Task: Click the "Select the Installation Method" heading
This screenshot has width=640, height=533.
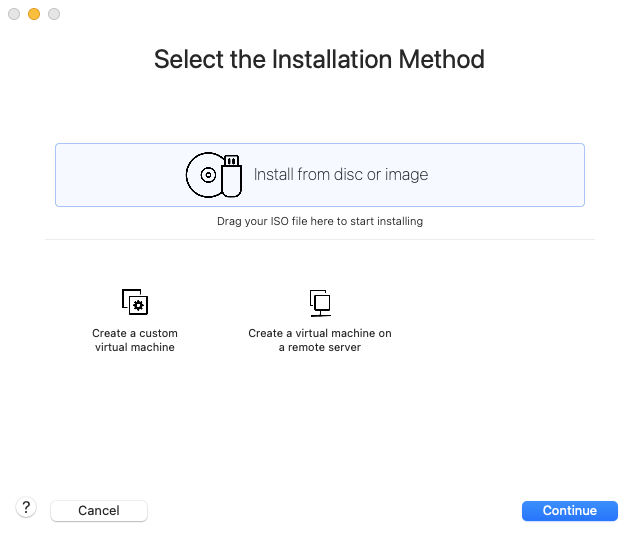Action: pyautogui.click(x=320, y=60)
